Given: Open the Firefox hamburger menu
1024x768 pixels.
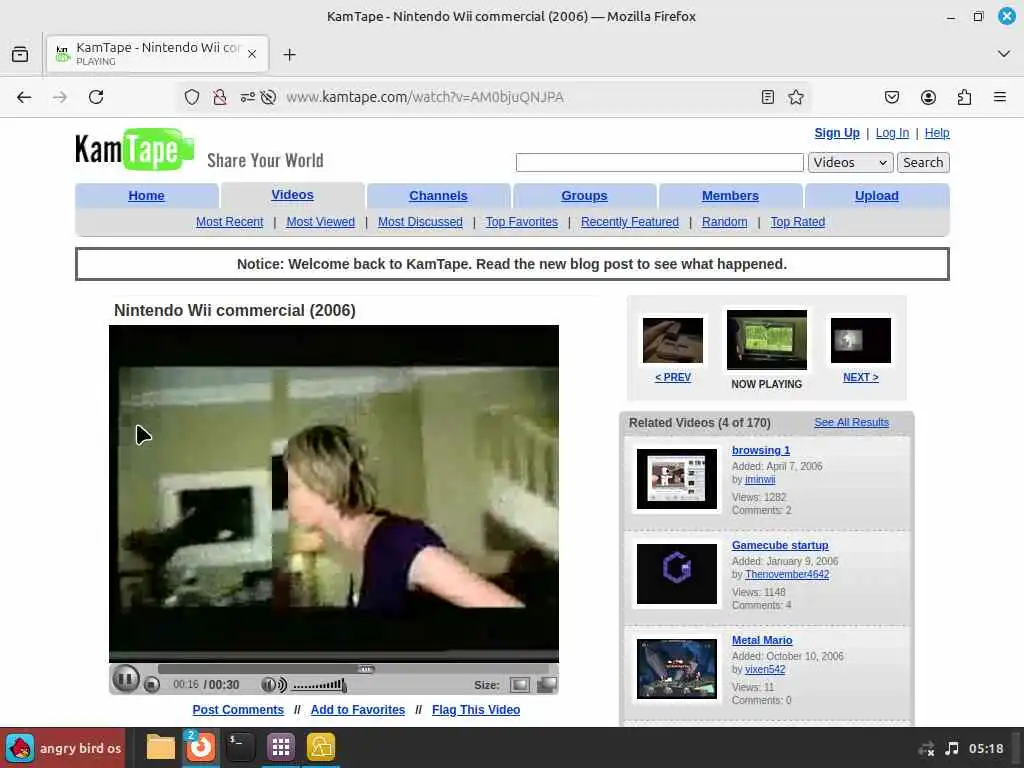Looking at the screenshot, I should click(x=999, y=97).
